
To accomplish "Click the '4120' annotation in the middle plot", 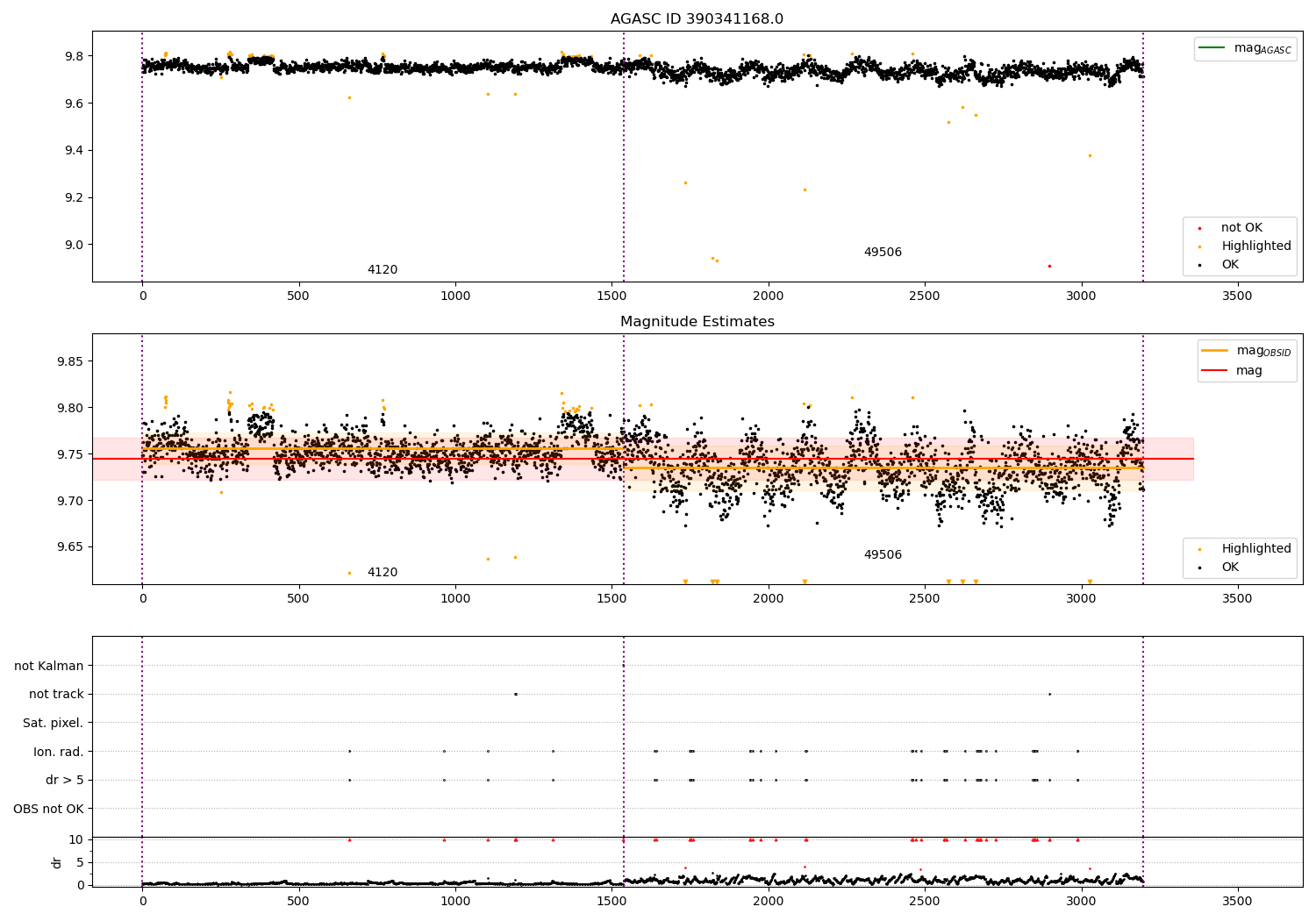I will [383, 573].
